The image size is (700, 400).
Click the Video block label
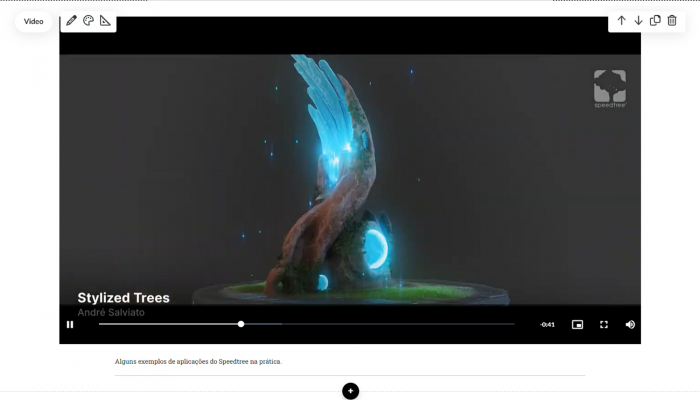33,21
